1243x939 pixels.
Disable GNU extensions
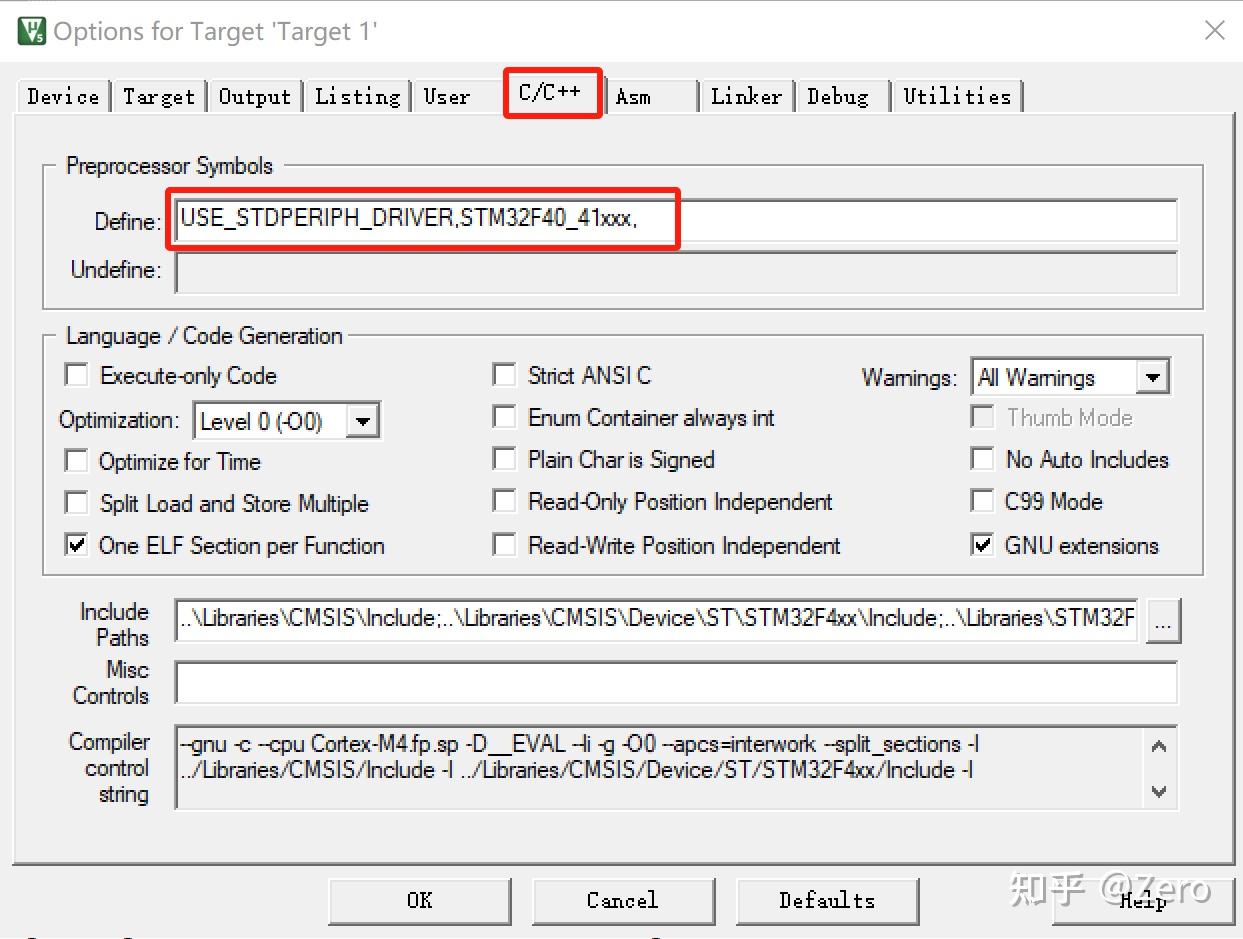983,545
